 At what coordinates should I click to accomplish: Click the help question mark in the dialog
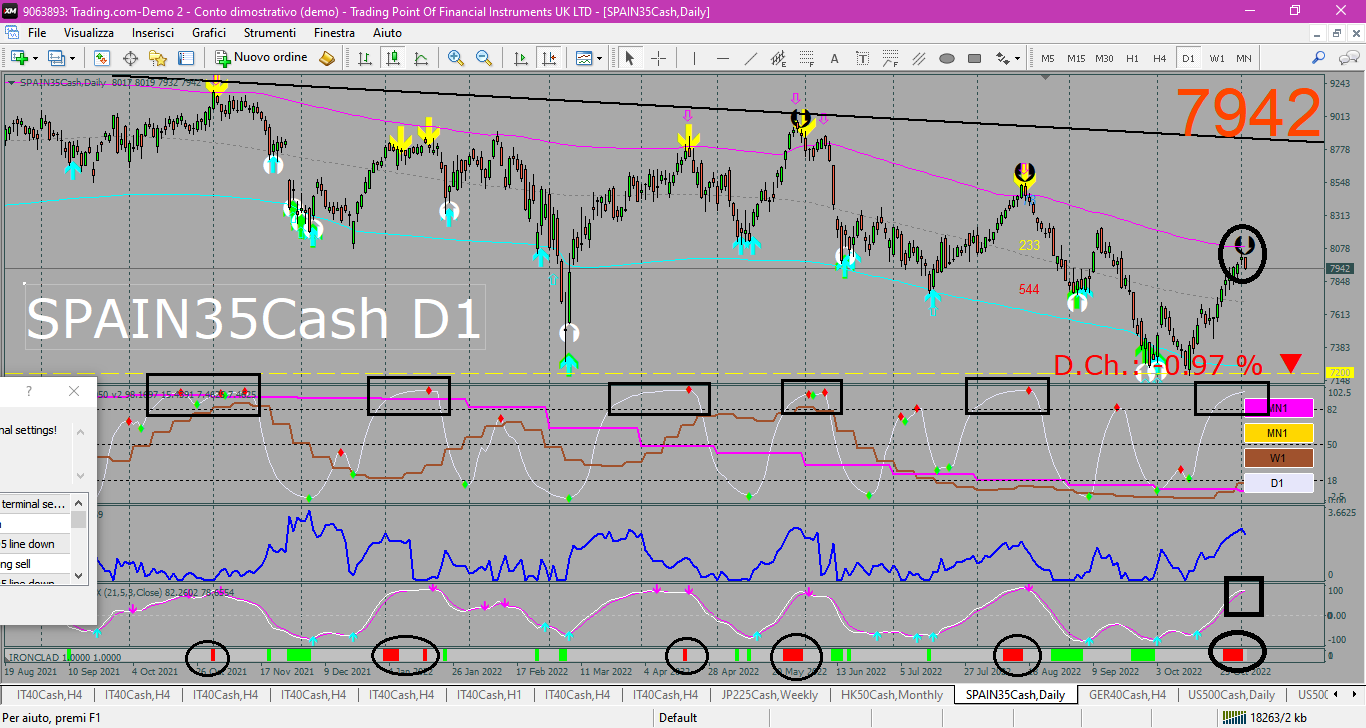29,391
